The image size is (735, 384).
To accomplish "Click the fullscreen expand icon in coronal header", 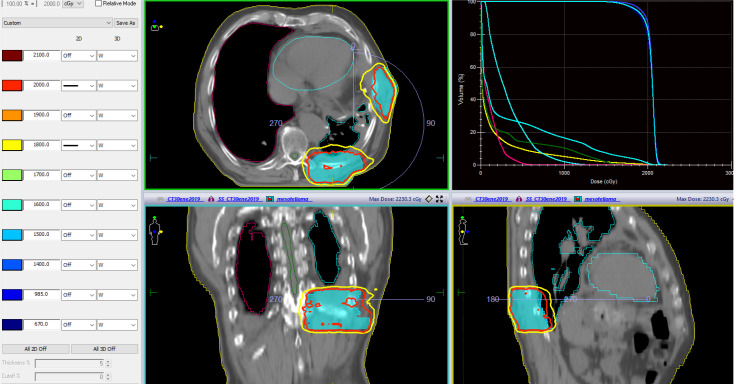I will click(439, 199).
